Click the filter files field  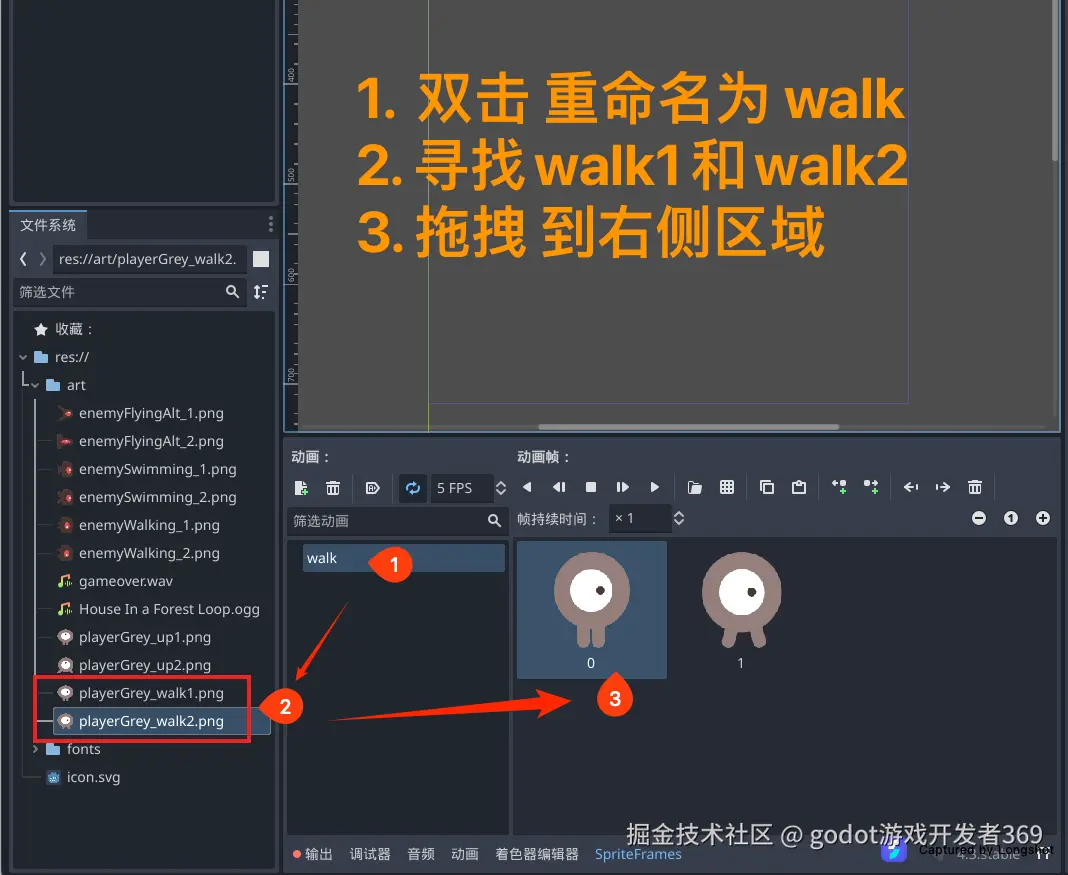(129, 292)
